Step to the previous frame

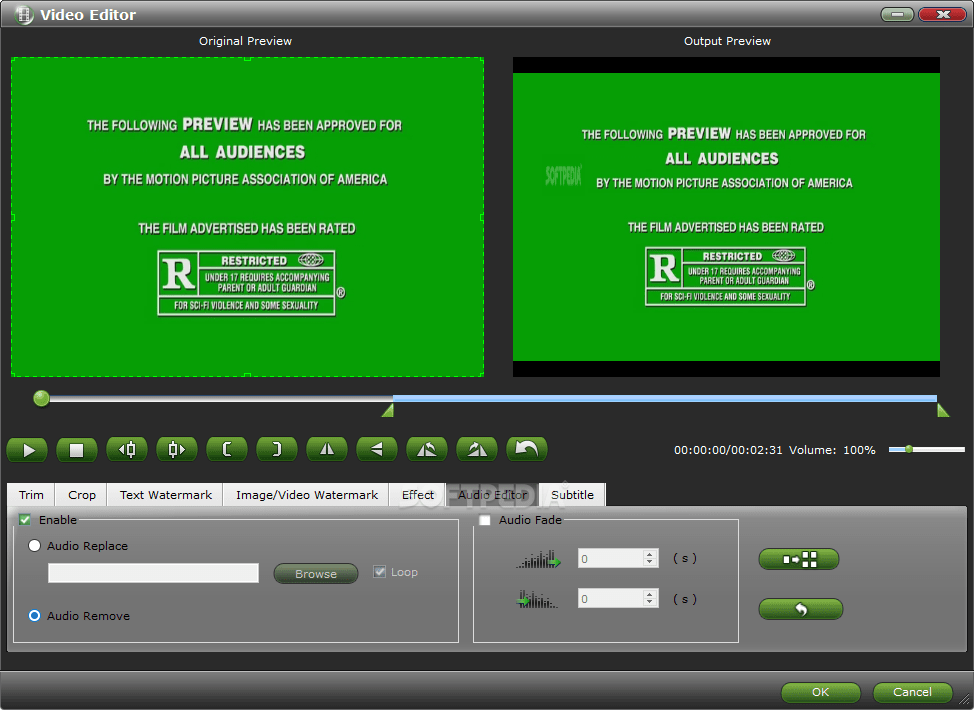(x=127, y=449)
